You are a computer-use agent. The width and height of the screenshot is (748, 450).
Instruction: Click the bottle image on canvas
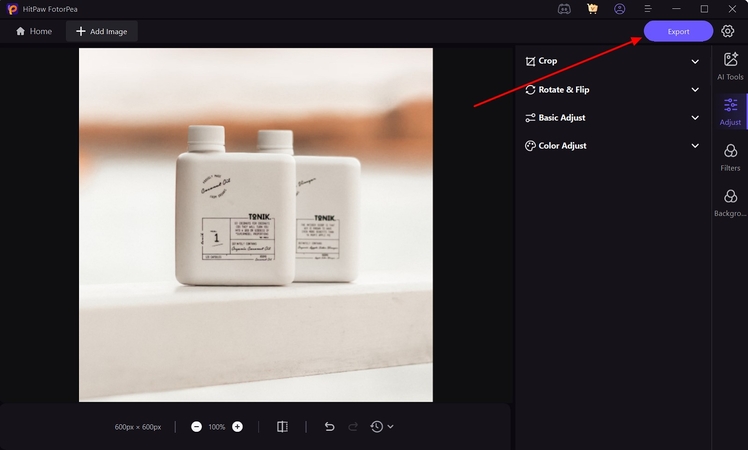pos(256,225)
